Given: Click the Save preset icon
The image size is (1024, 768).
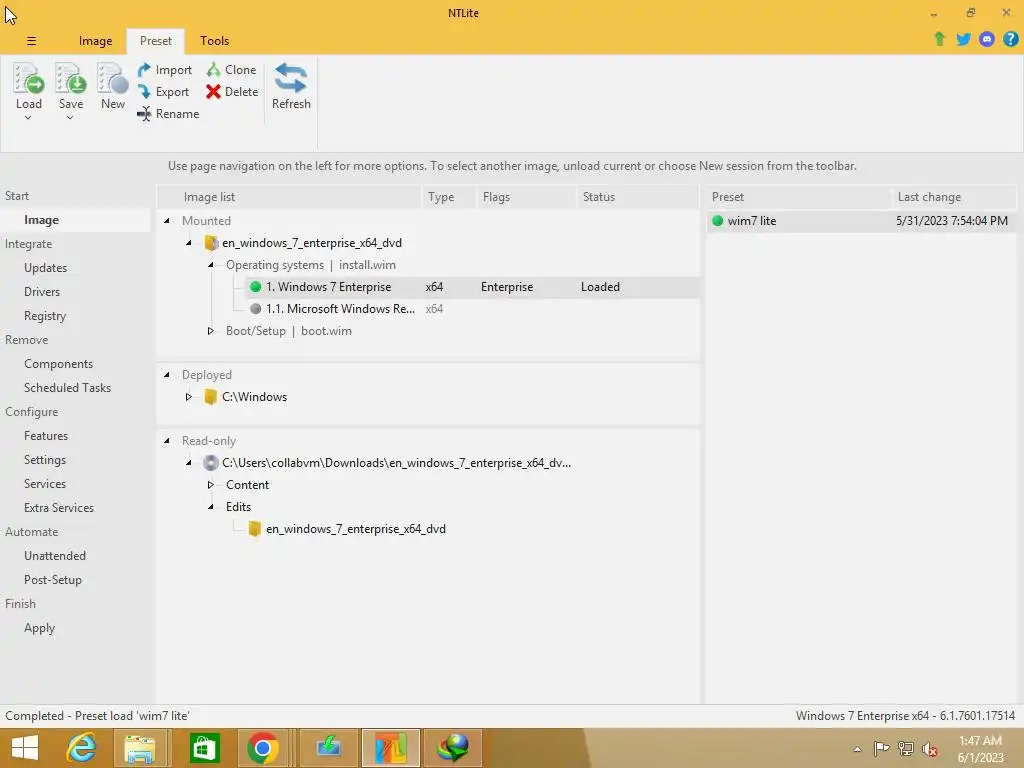Looking at the screenshot, I should [x=71, y=78].
